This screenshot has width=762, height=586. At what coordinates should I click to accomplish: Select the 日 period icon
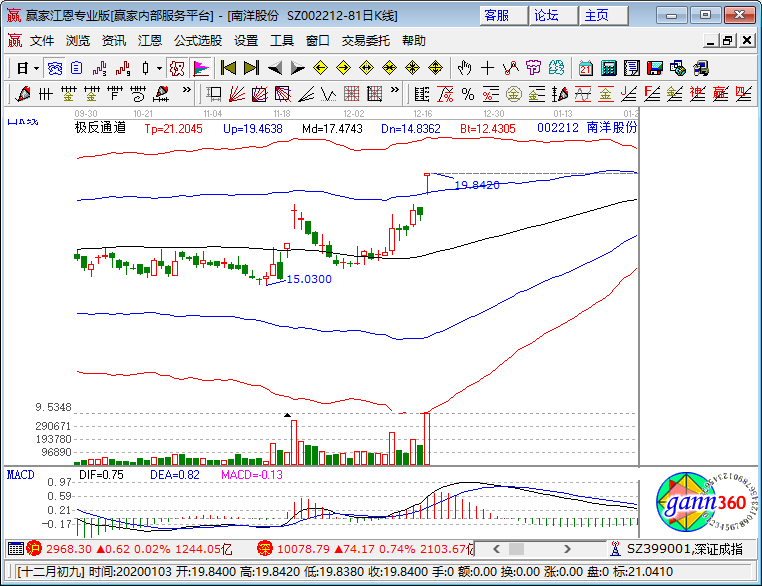pyautogui.click(x=22, y=68)
